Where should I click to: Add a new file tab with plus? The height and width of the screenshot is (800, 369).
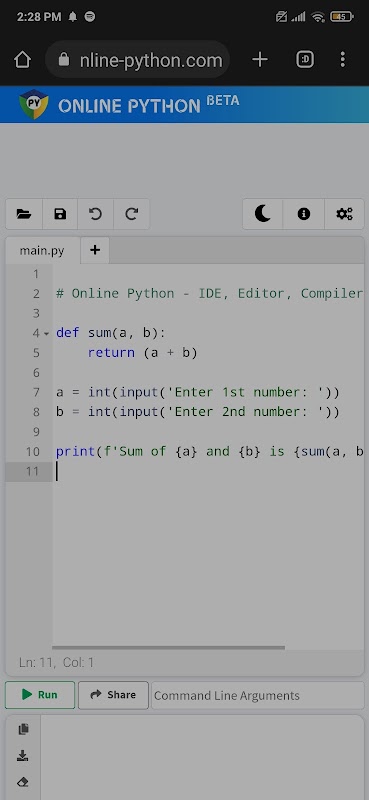(95, 250)
